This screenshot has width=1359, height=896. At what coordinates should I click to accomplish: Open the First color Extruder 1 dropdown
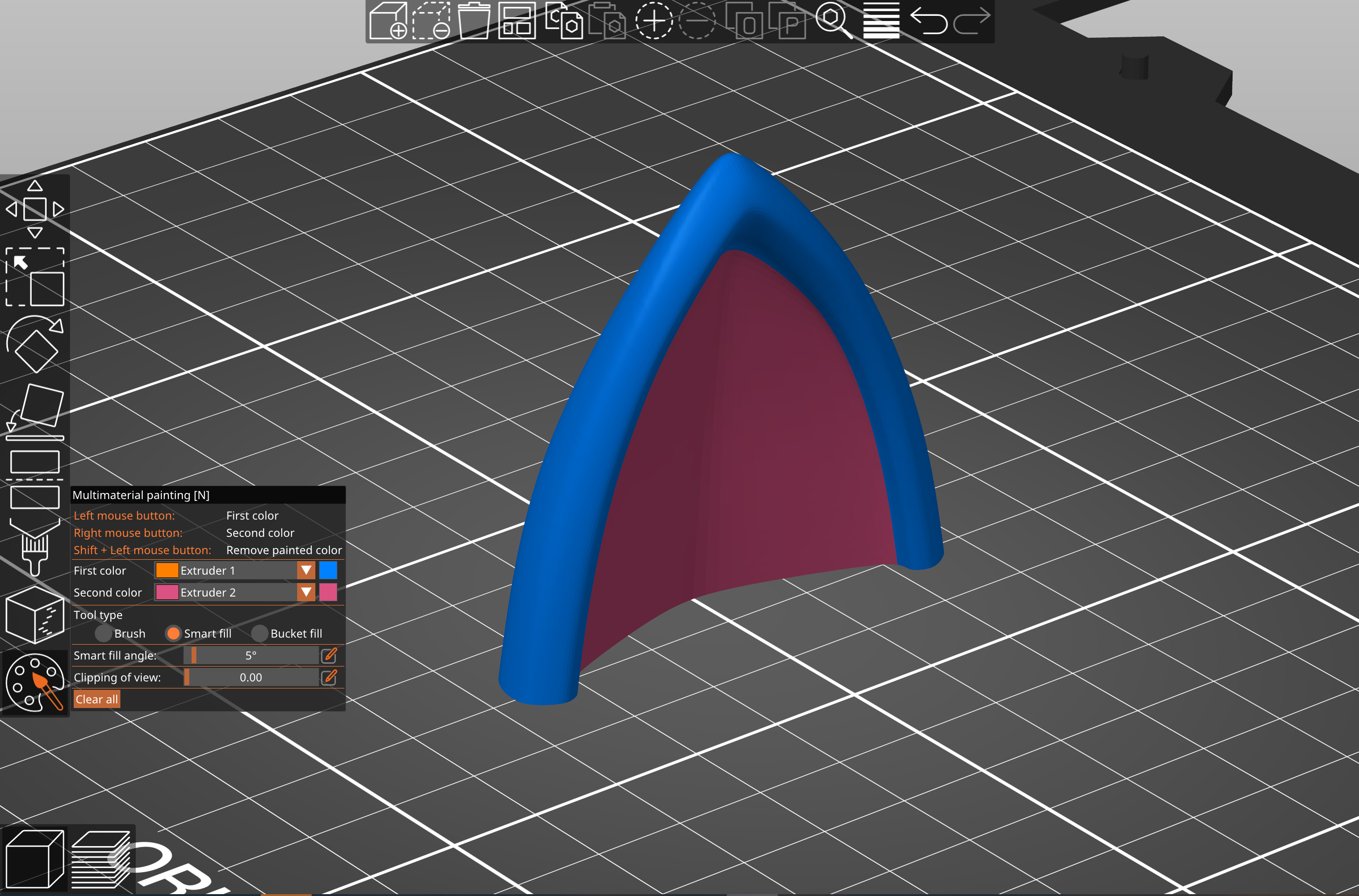(x=235, y=570)
